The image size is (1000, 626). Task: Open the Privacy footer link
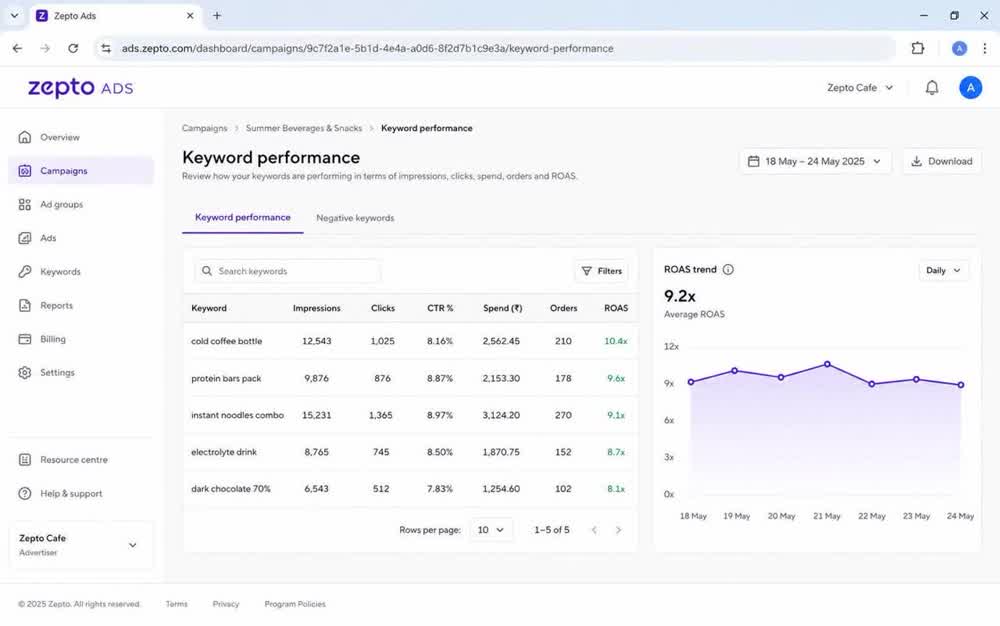[226, 604]
